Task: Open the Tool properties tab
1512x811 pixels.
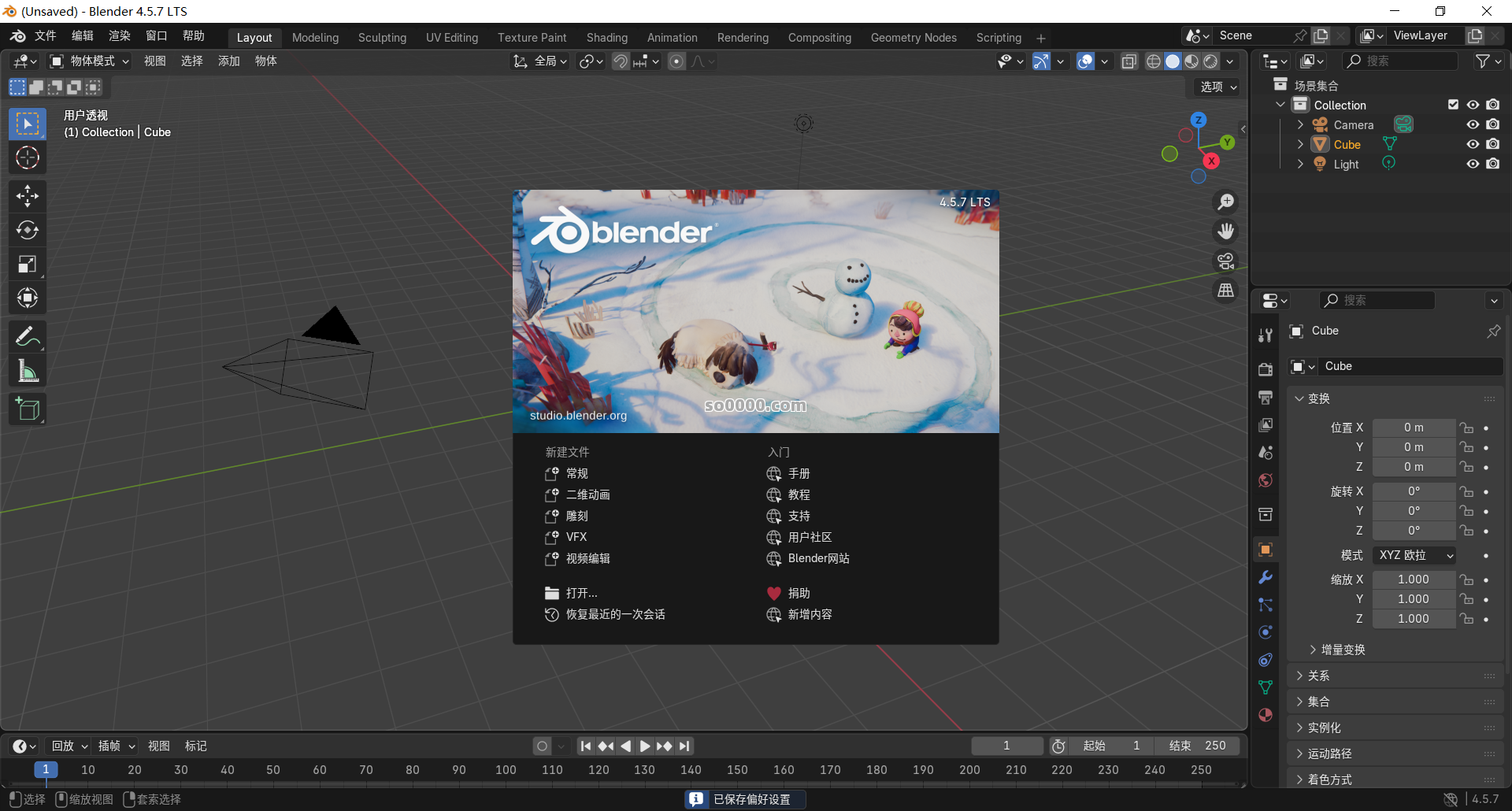Action: [1266, 335]
